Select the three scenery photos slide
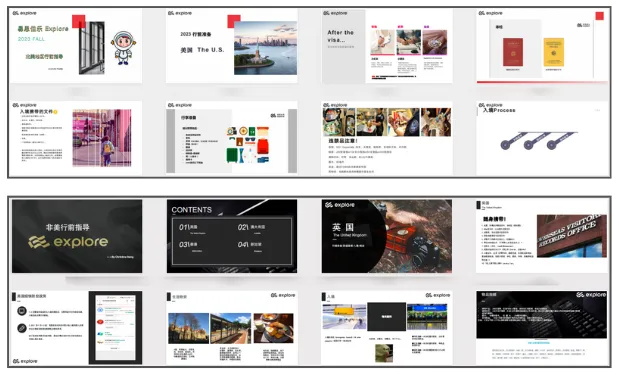The width and height of the screenshot is (619, 375). [232, 328]
